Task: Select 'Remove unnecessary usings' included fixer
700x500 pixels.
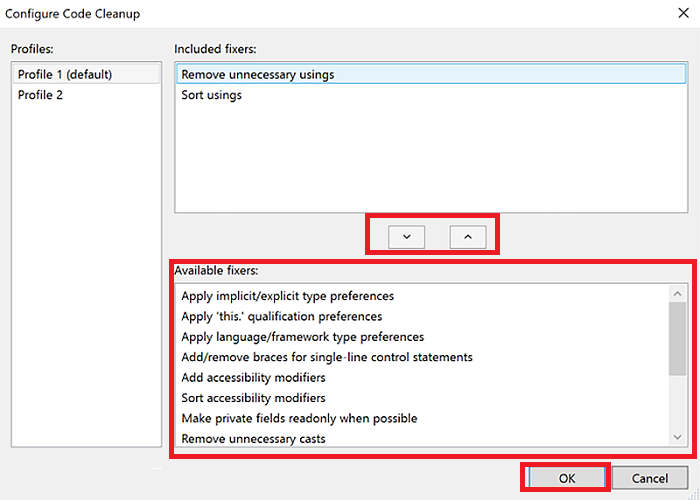Action: click(x=431, y=74)
